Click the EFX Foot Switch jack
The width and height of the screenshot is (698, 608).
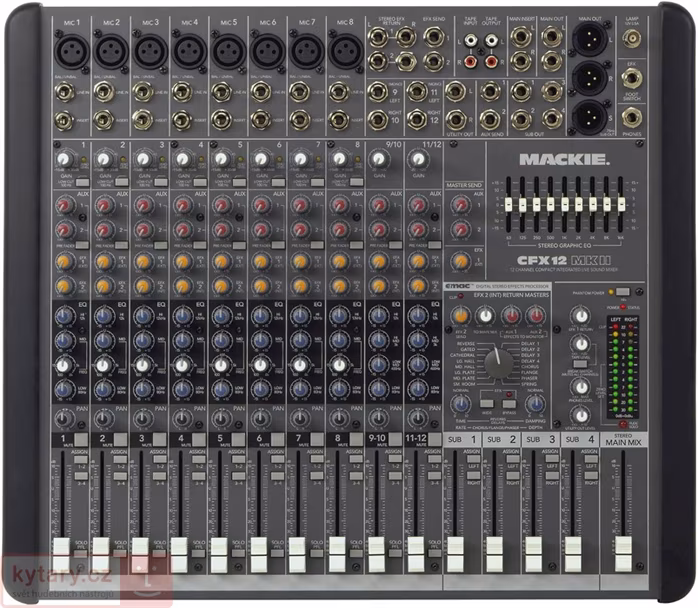(x=631, y=79)
